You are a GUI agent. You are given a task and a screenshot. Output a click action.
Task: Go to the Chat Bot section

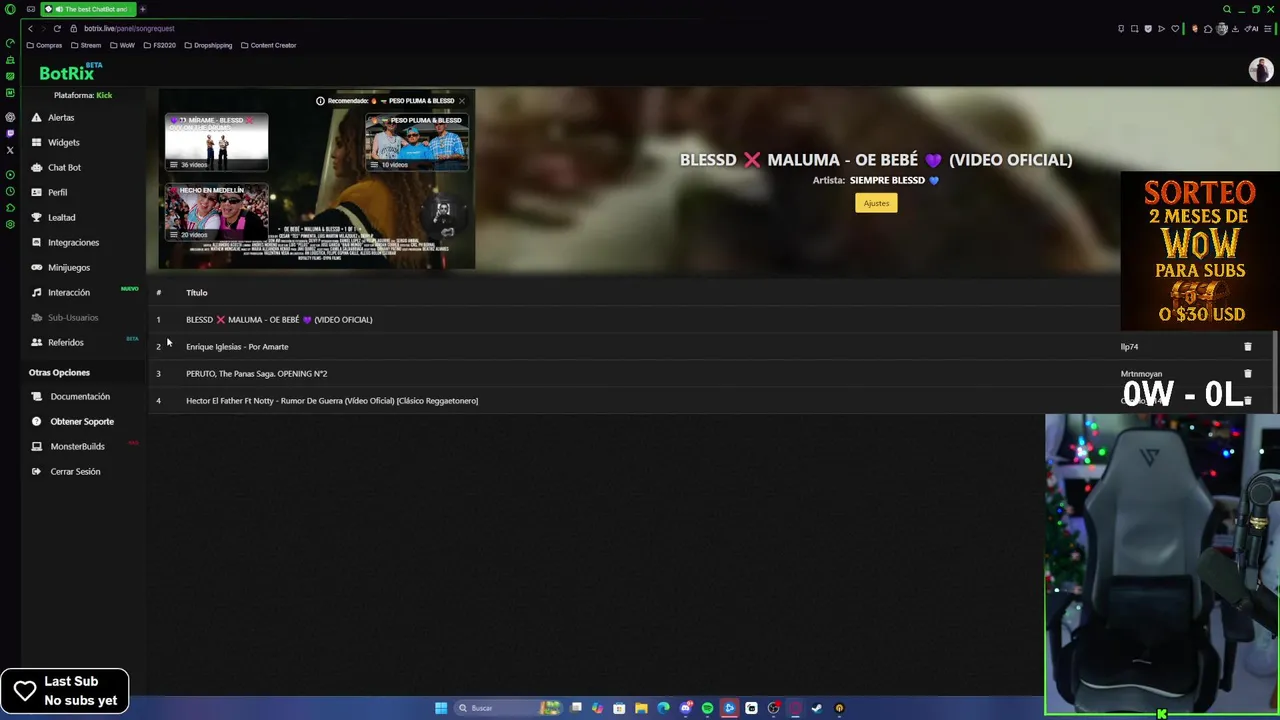(x=64, y=167)
